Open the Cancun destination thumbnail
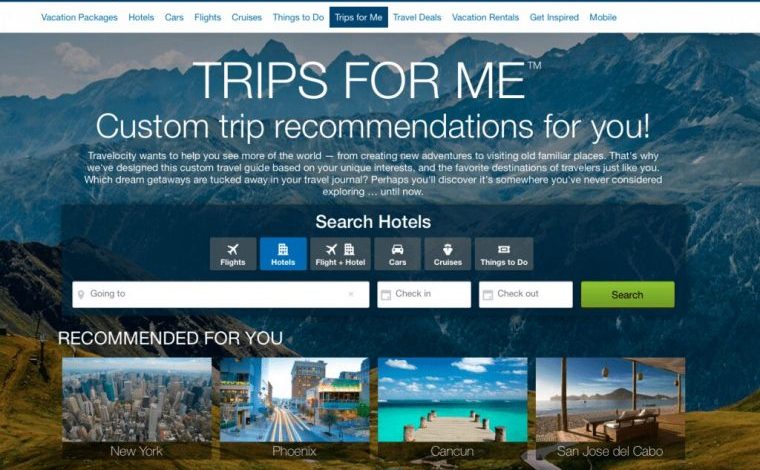Viewport: 760px width, 470px height. point(452,408)
